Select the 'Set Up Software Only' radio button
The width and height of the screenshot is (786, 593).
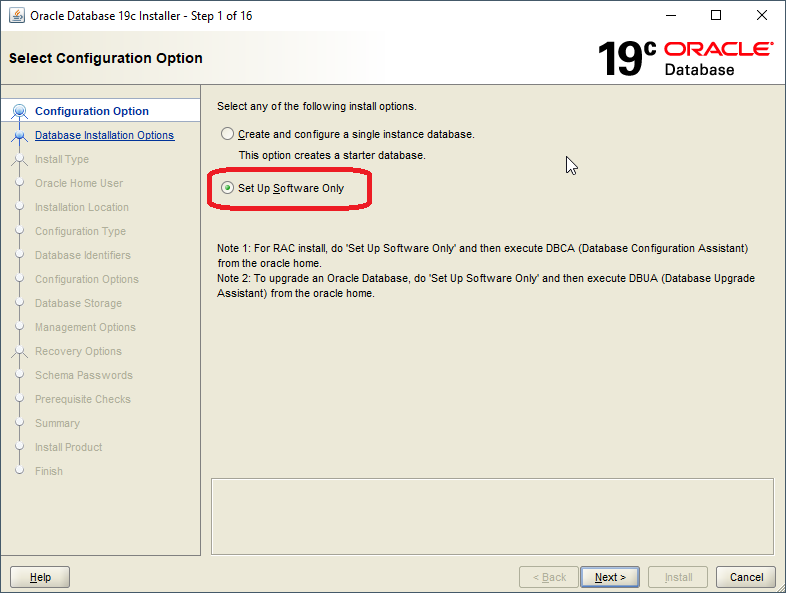pos(228,188)
